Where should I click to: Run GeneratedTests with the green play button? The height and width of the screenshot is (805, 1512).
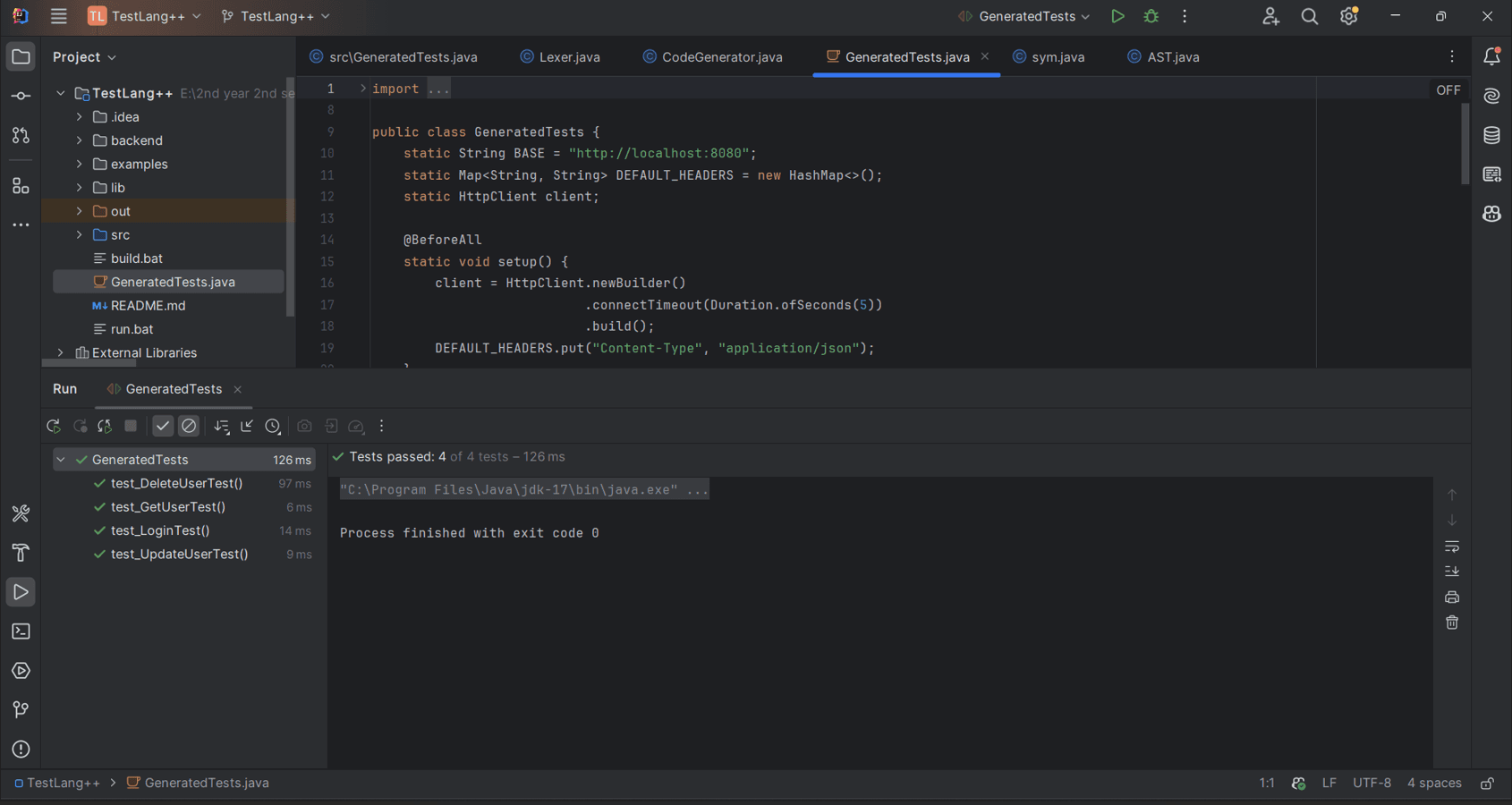1117,16
